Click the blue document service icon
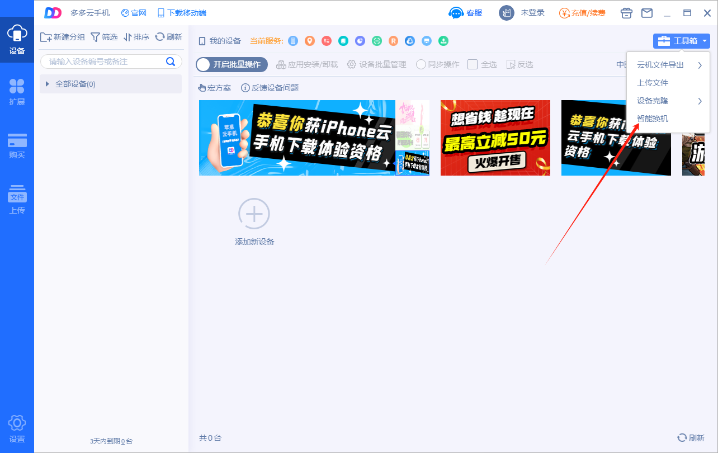 click(293, 41)
